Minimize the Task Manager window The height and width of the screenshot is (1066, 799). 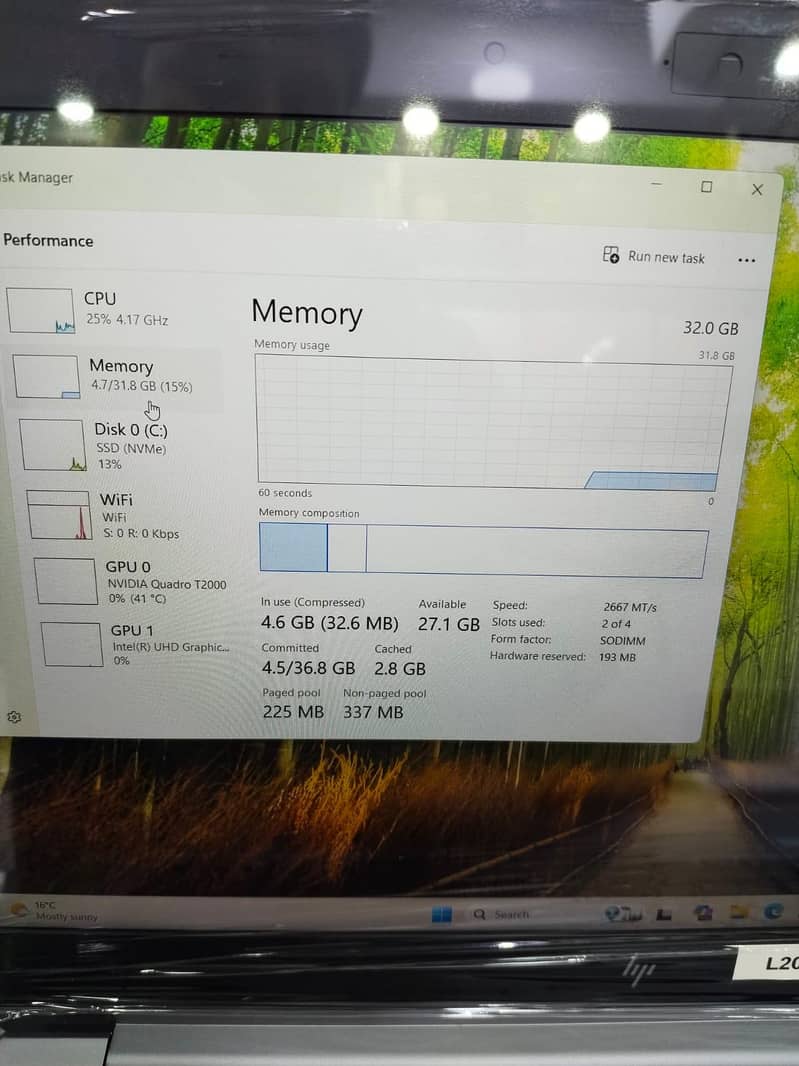pos(656,185)
